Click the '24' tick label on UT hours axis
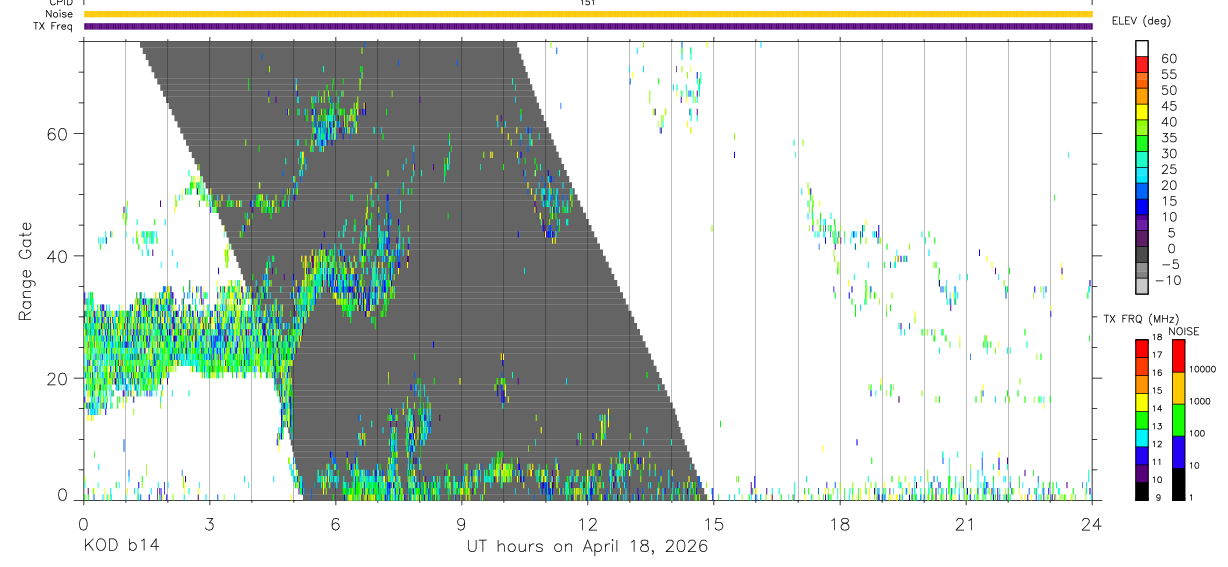1228x567 pixels. pyautogui.click(x=1091, y=524)
